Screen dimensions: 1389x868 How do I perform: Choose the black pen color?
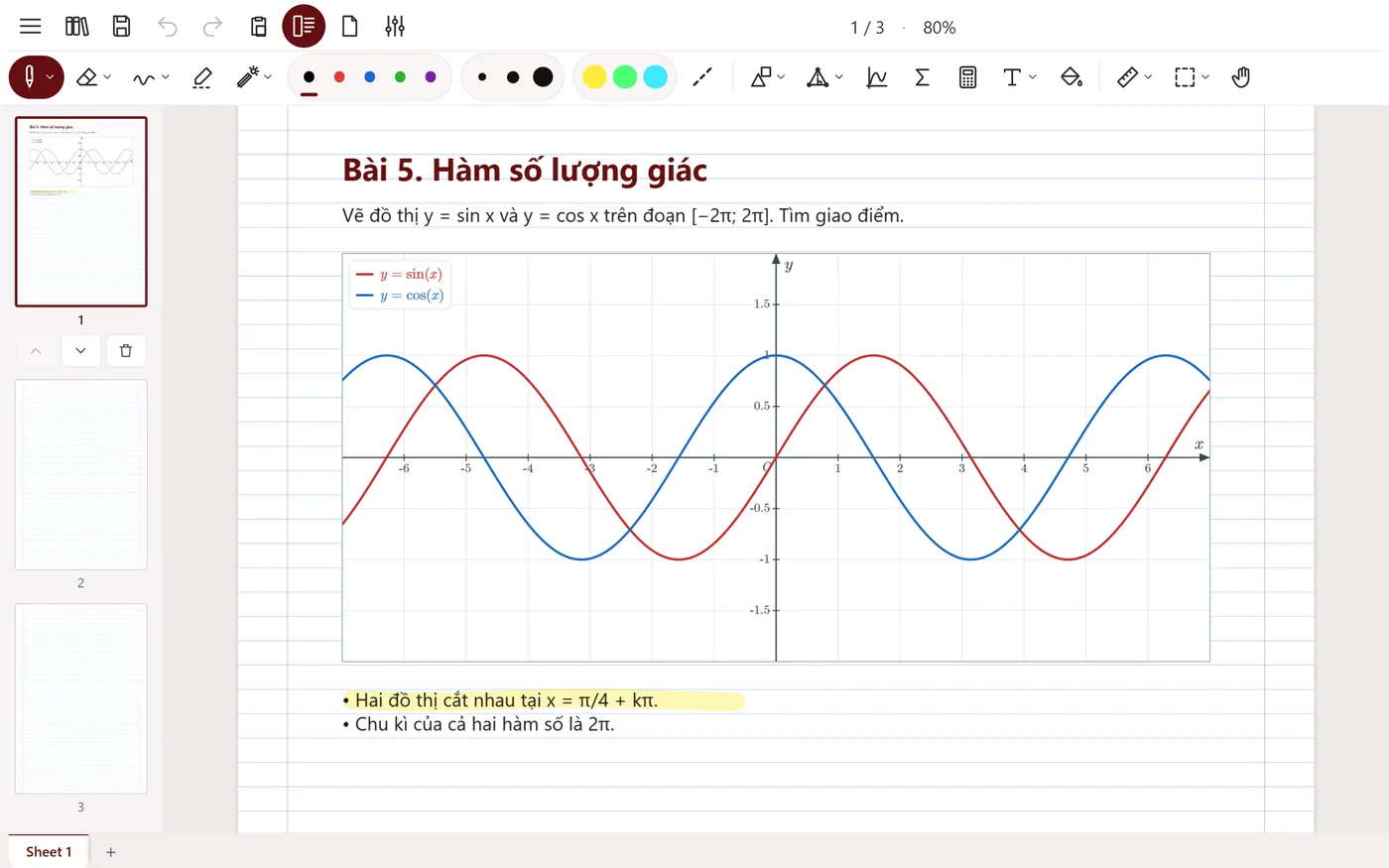point(309,77)
